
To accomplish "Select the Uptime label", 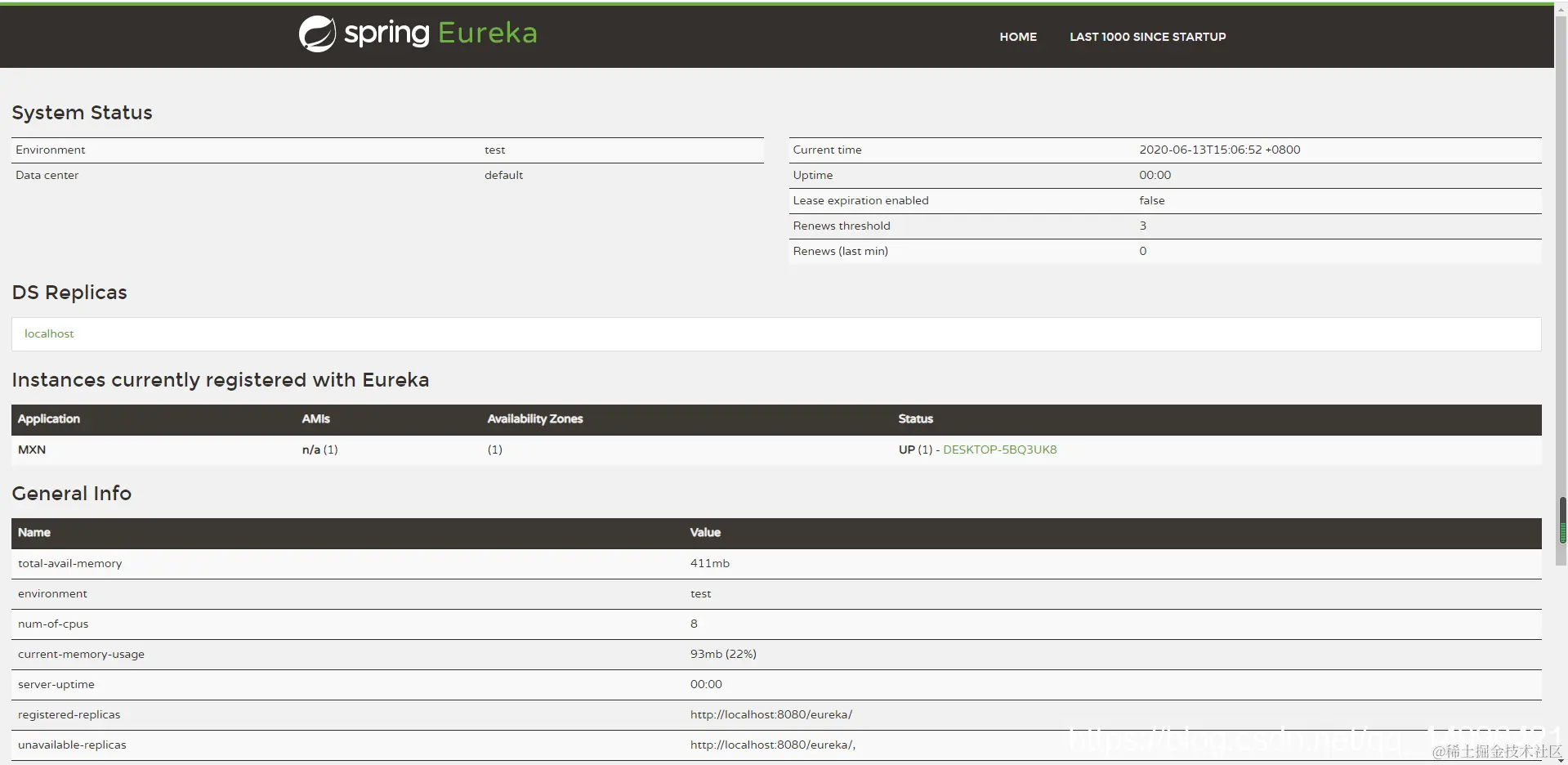I will click(x=812, y=175).
